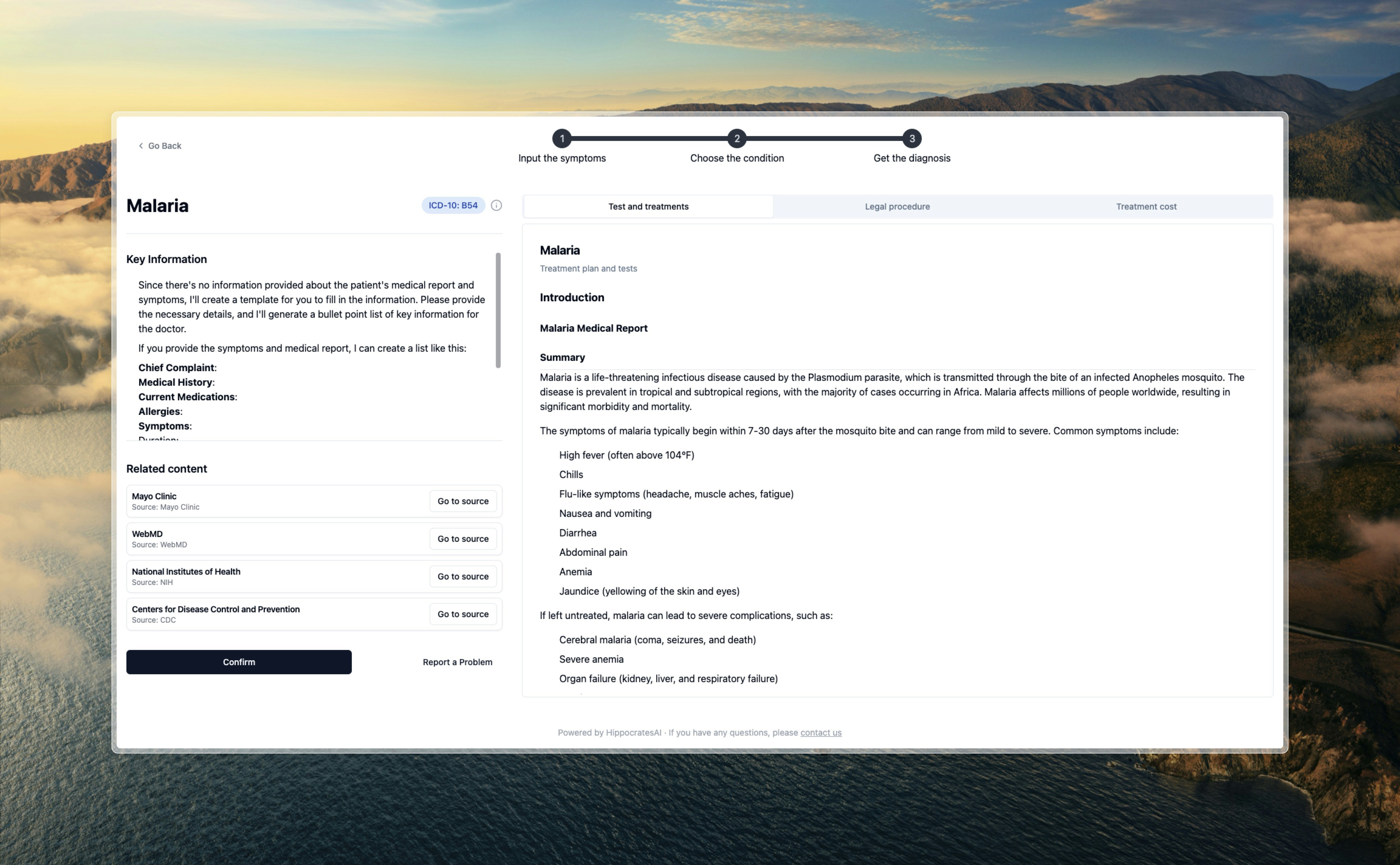Select step 1 circle Input the symptoms
The image size is (1400, 865).
(x=562, y=138)
